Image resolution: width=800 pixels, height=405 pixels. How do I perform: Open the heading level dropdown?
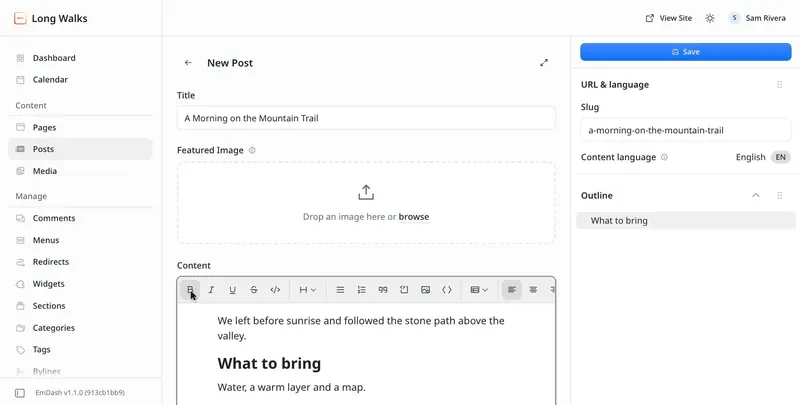(x=308, y=290)
